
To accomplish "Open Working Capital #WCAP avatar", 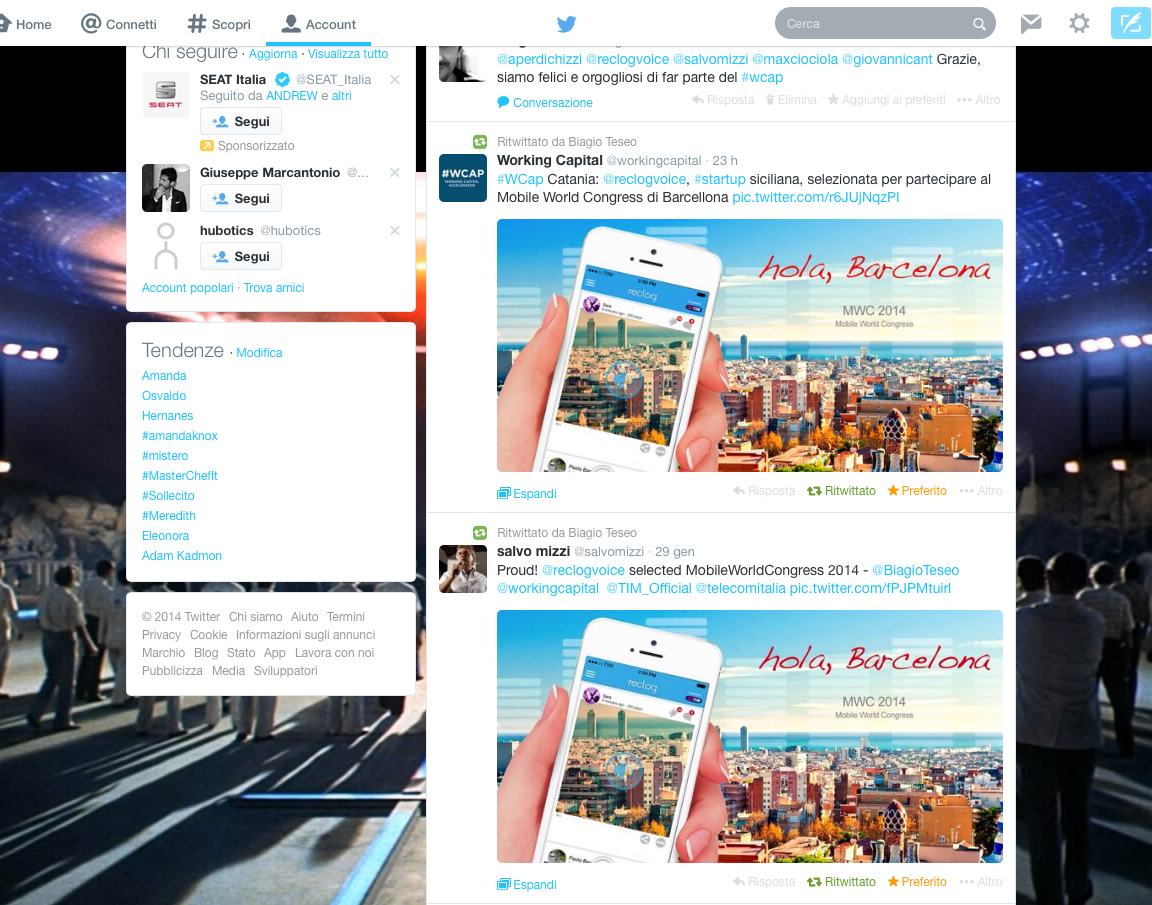I will tap(463, 178).
